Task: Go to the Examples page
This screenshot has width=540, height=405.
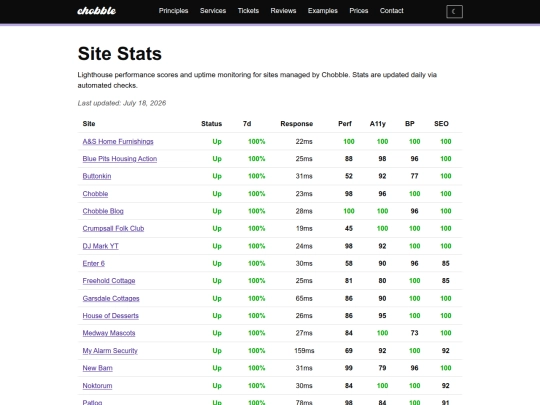Action: click(x=323, y=11)
